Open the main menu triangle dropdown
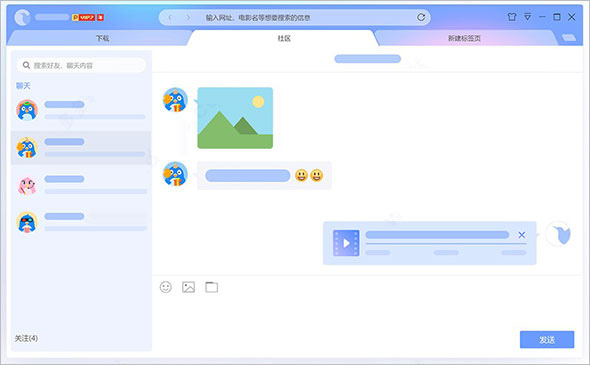The width and height of the screenshot is (590, 365). point(528,17)
